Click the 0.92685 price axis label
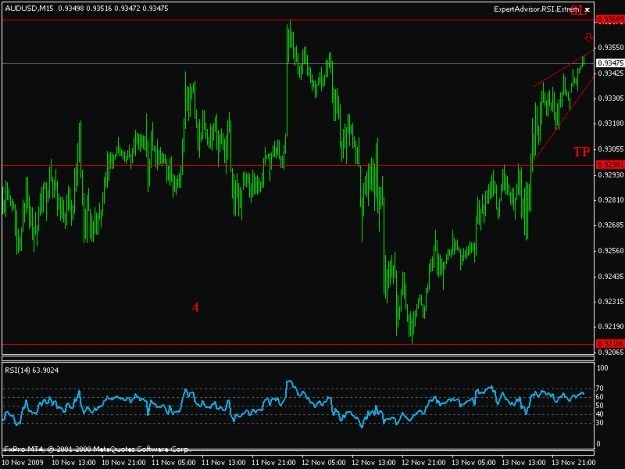625x469 pixels. pos(611,225)
